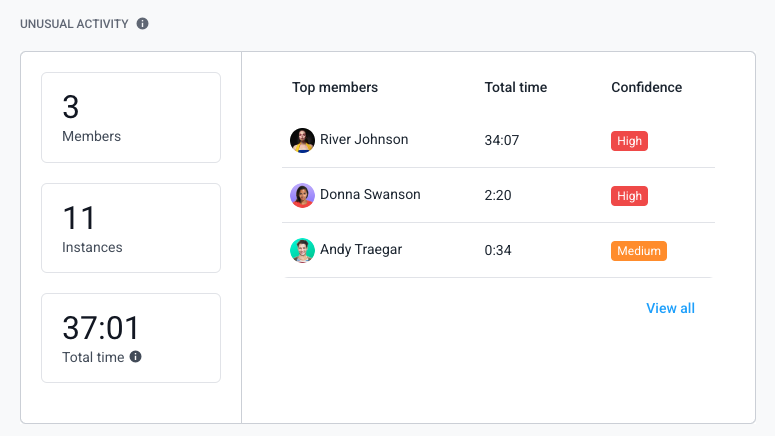Click the Total time info icon
Image resolution: width=775 pixels, height=436 pixels.
pyautogui.click(x=135, y=356)
